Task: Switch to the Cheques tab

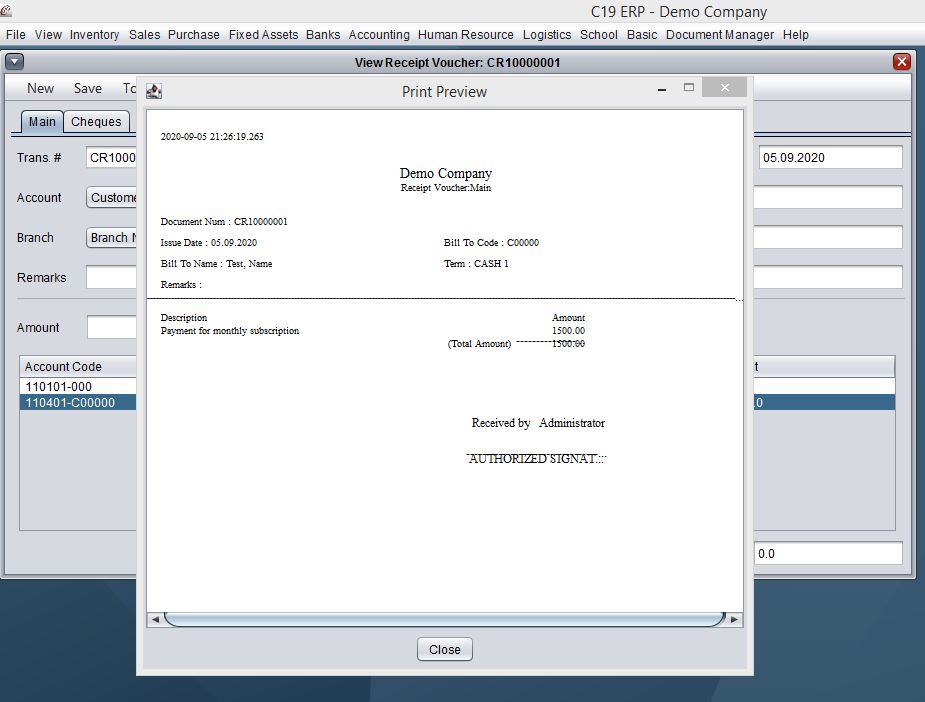Action: (96, 121)
